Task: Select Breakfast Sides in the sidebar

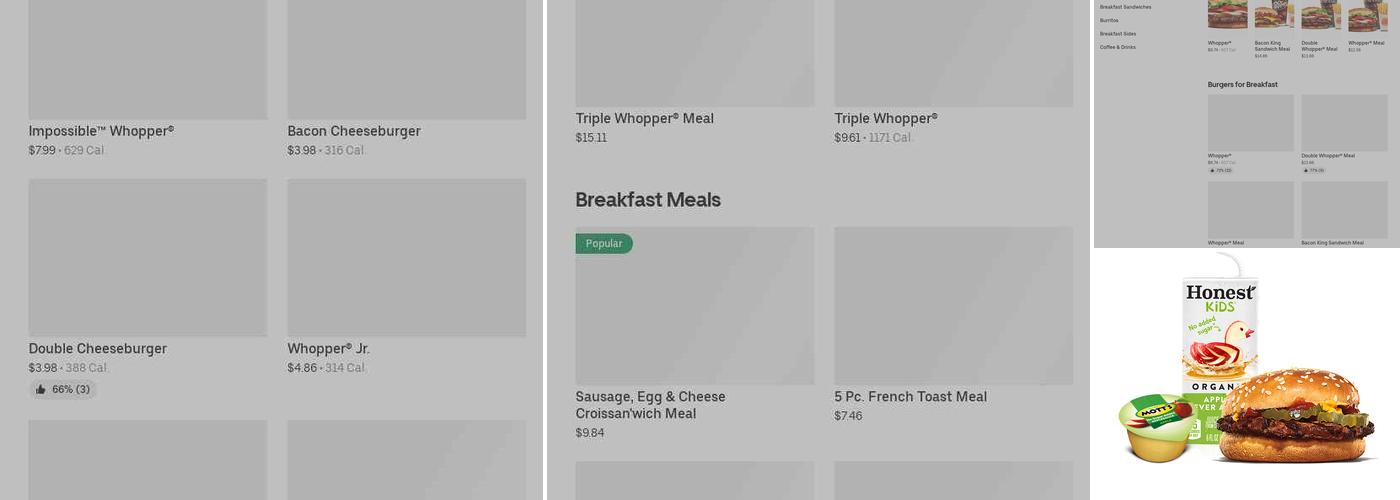Action: [x=1118, y=34]
